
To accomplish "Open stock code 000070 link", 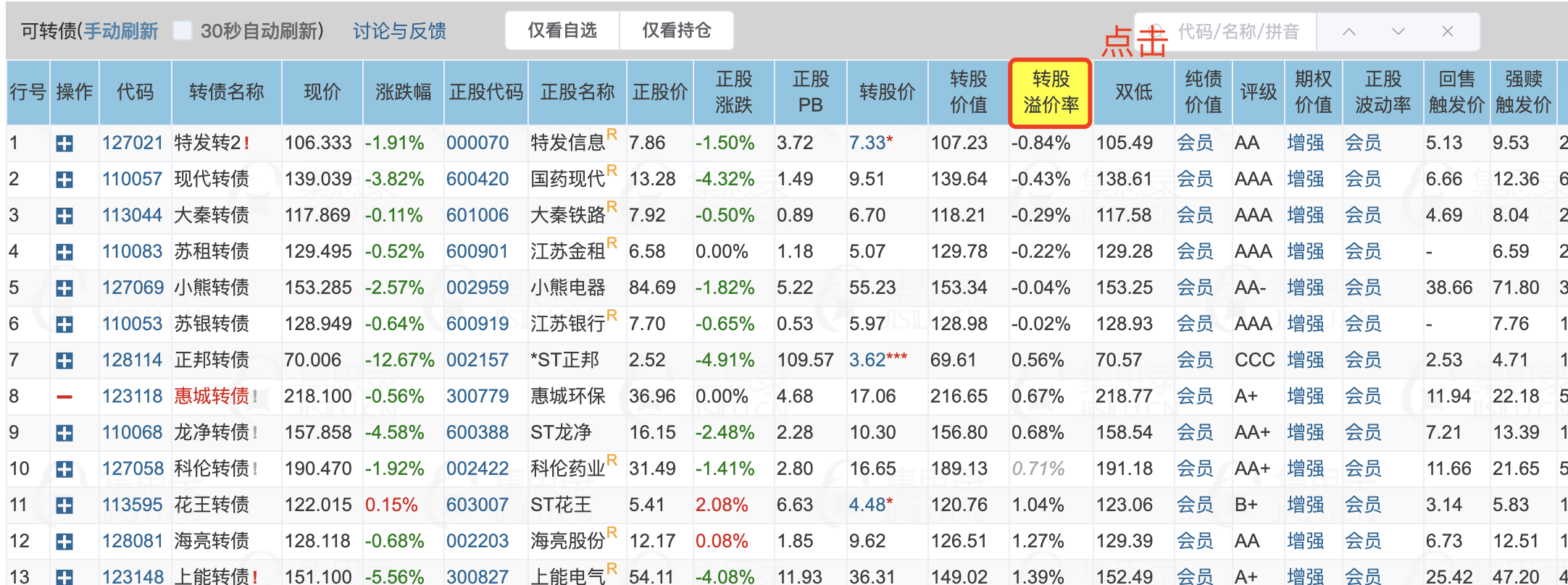I will (x=478, y=143).
